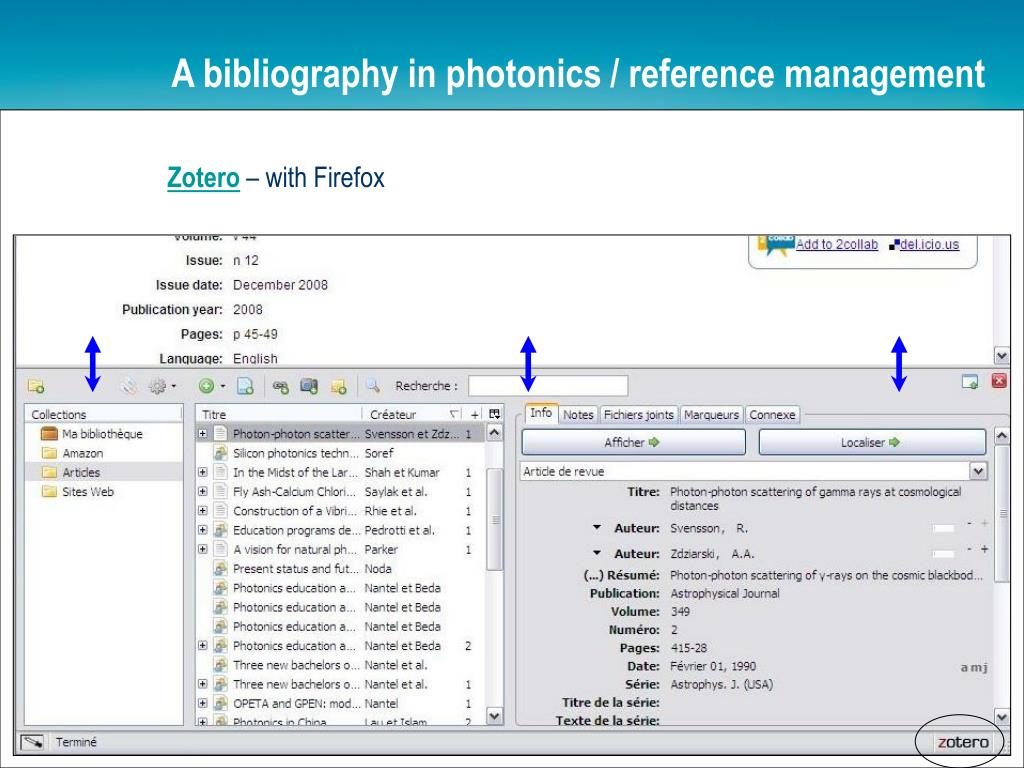Expand the Photon-photon scatter item row
Viewport: 1024px width, 768px height.
pos(202,434)
